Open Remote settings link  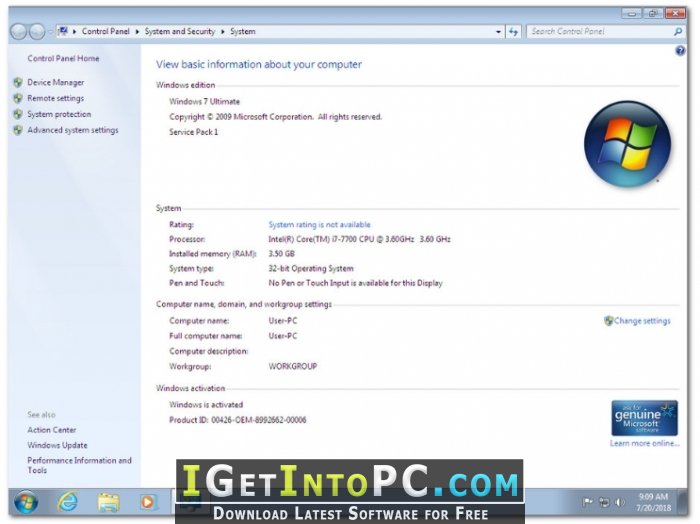(55, 98)
